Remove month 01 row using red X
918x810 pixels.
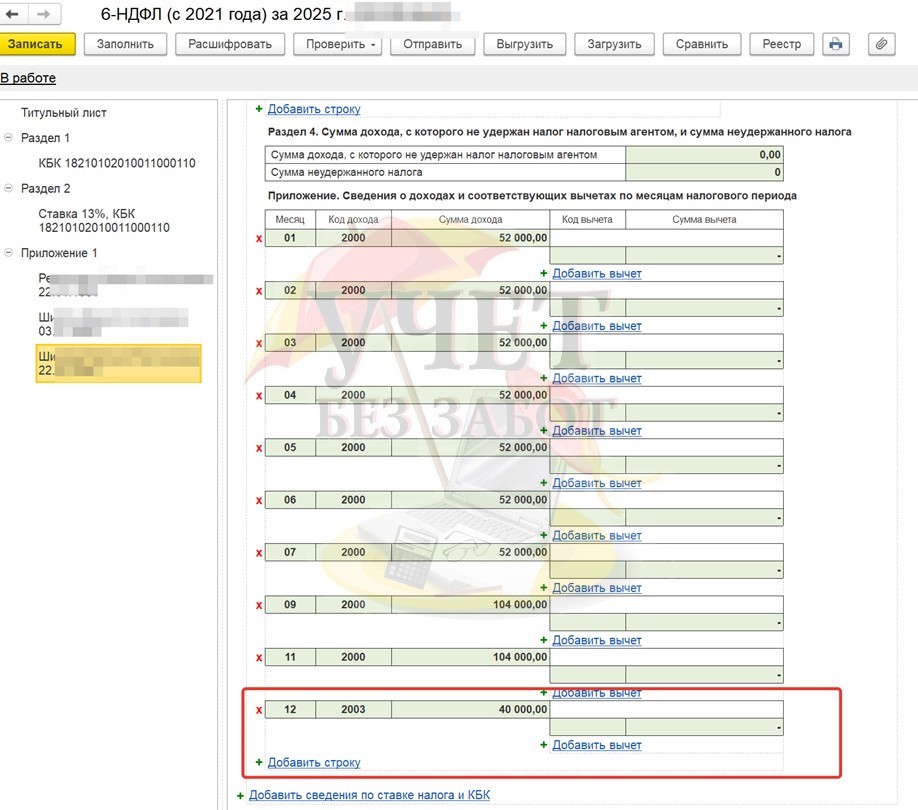point(259,238)
